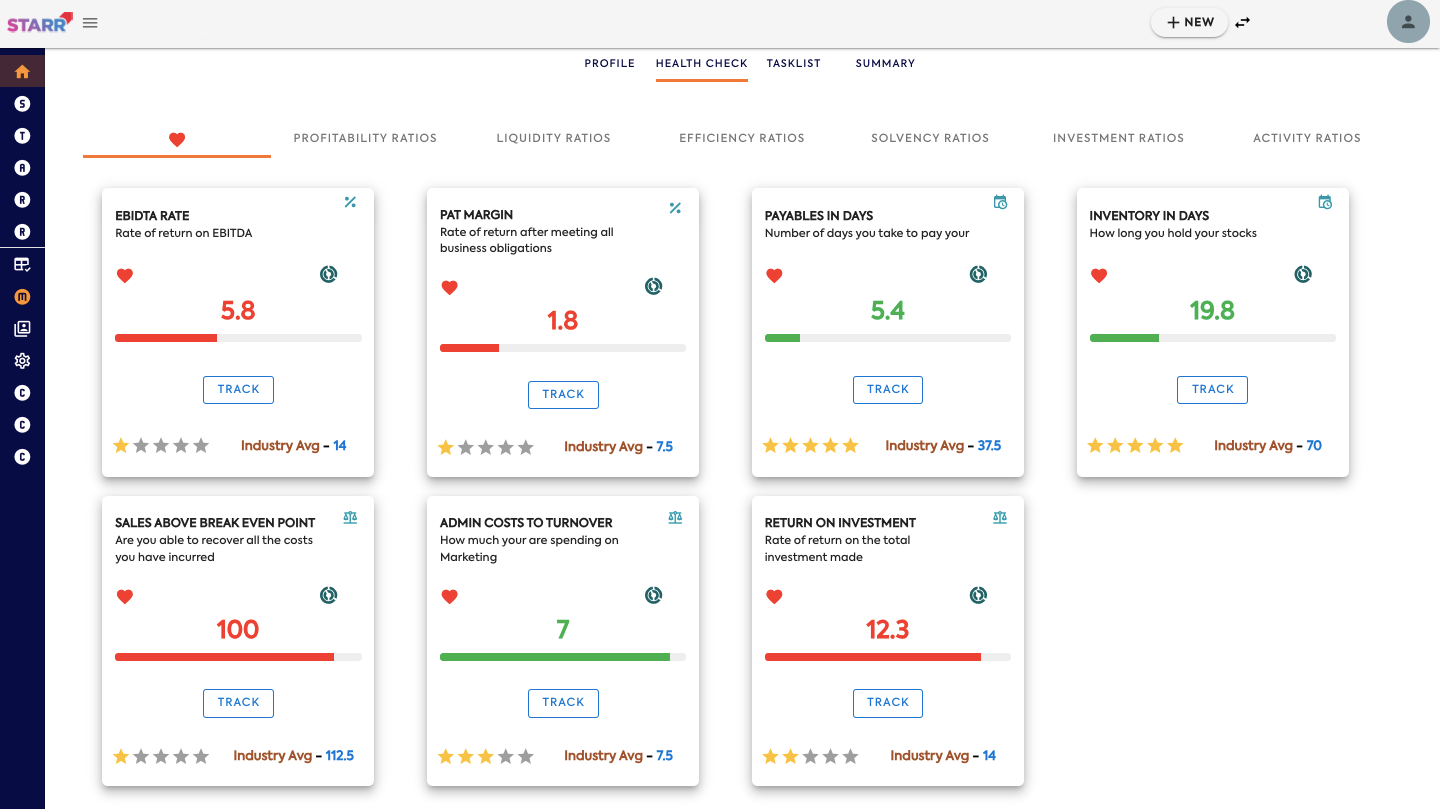Viewport: 1440px width, 809px height.
Task: Toggle heart favorite on Payables in Days card
Action: (774, 276)
